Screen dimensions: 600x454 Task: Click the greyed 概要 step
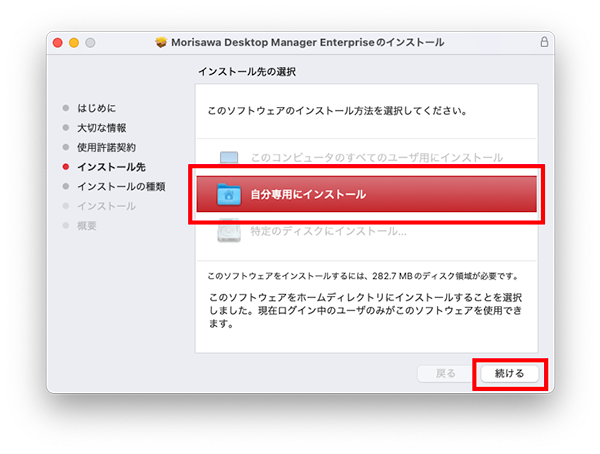point(87,226)
